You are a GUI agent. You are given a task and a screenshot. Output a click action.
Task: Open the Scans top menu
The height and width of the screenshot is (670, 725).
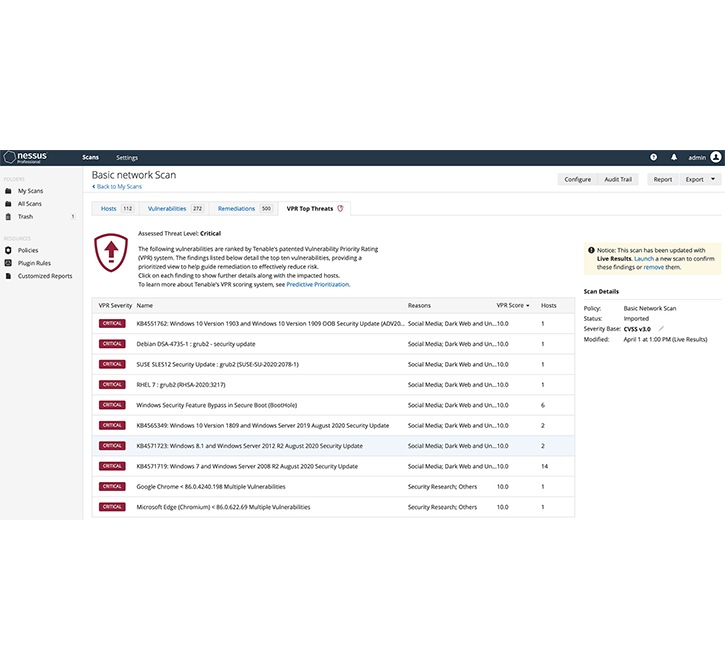pos(91,157)
